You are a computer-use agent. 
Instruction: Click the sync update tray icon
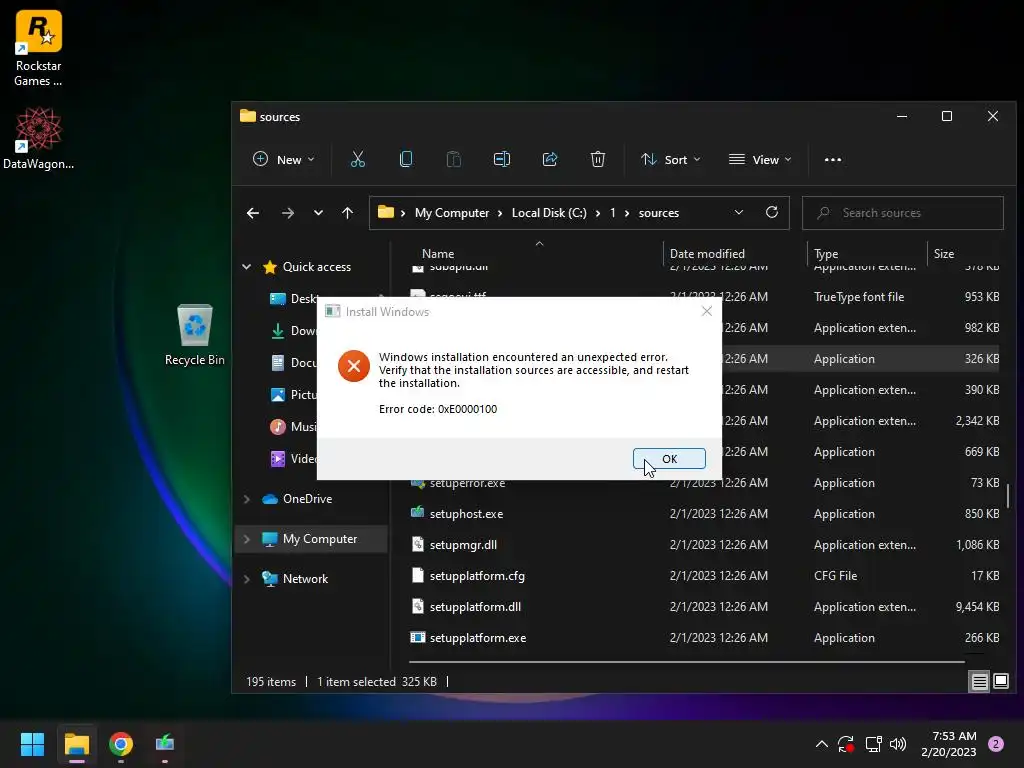coord(846,744)
